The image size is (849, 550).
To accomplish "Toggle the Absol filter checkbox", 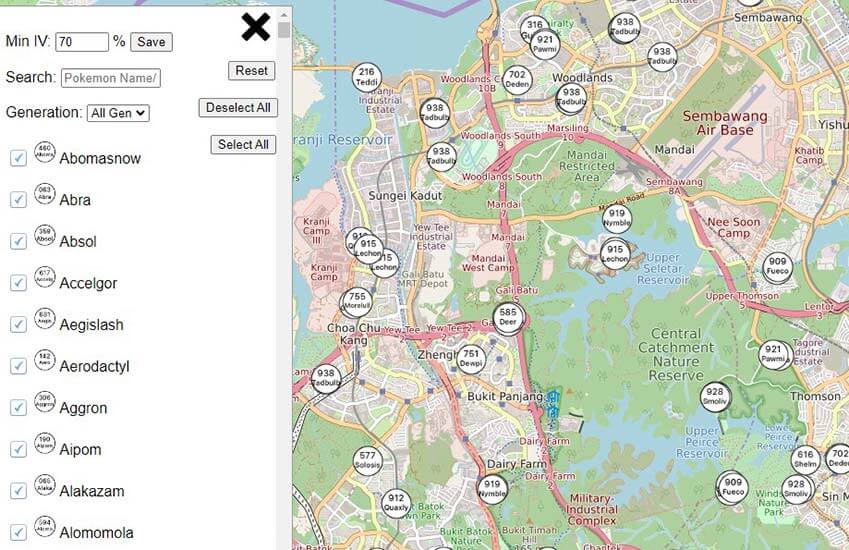I will 18,241.
